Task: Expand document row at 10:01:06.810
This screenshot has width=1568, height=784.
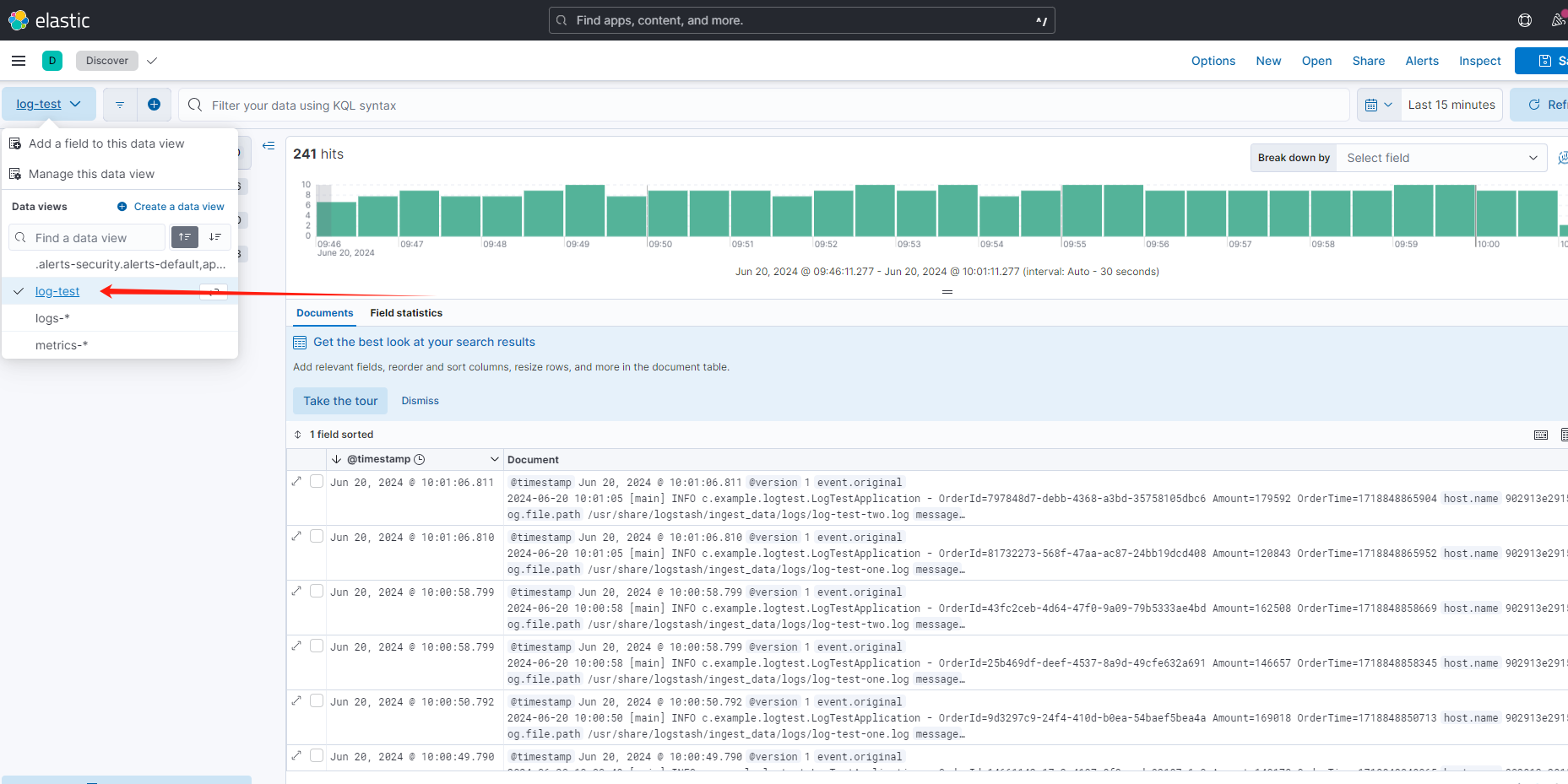Action: (296, 537)
